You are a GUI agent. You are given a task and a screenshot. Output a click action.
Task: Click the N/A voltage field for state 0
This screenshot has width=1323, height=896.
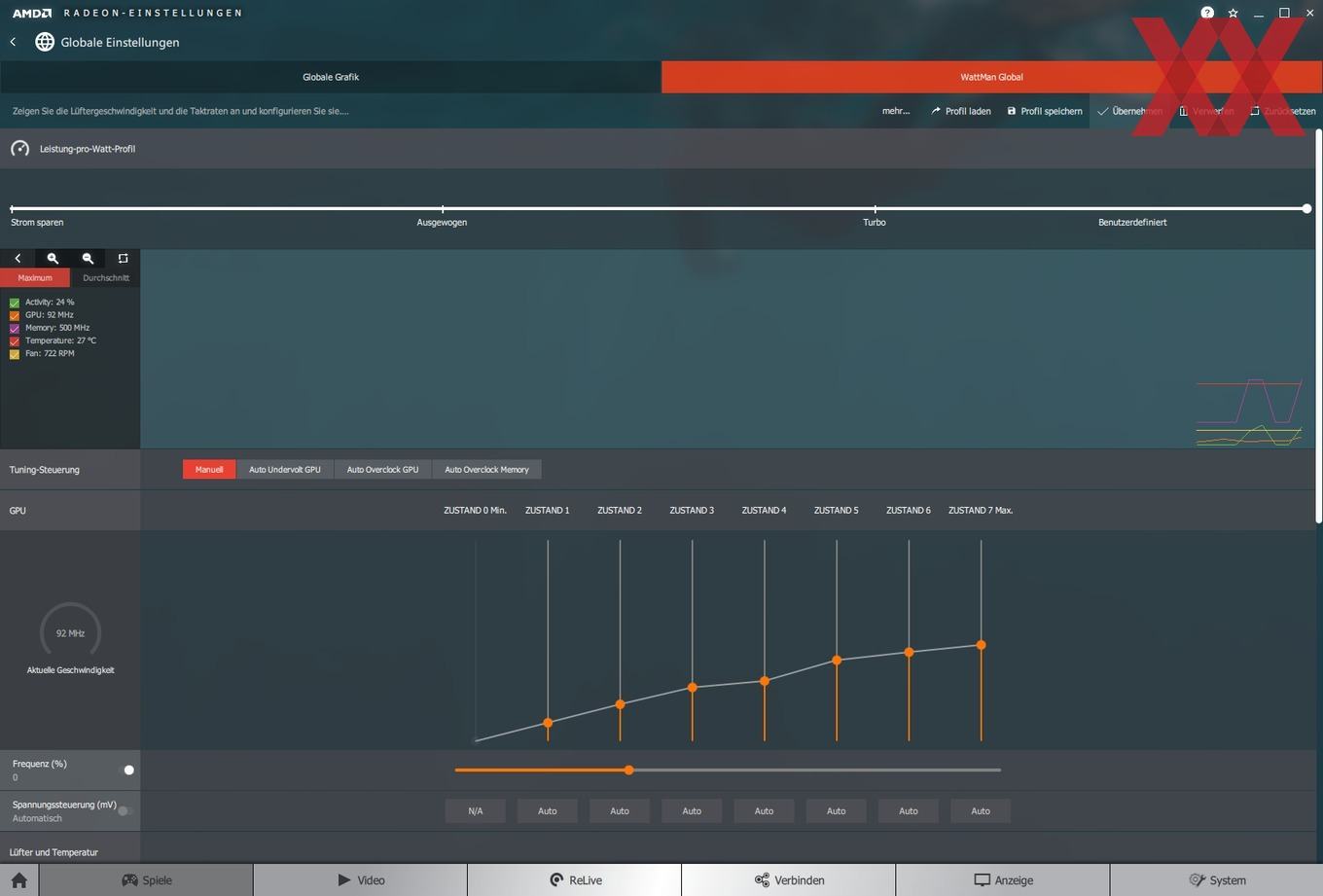pos(476,810)
